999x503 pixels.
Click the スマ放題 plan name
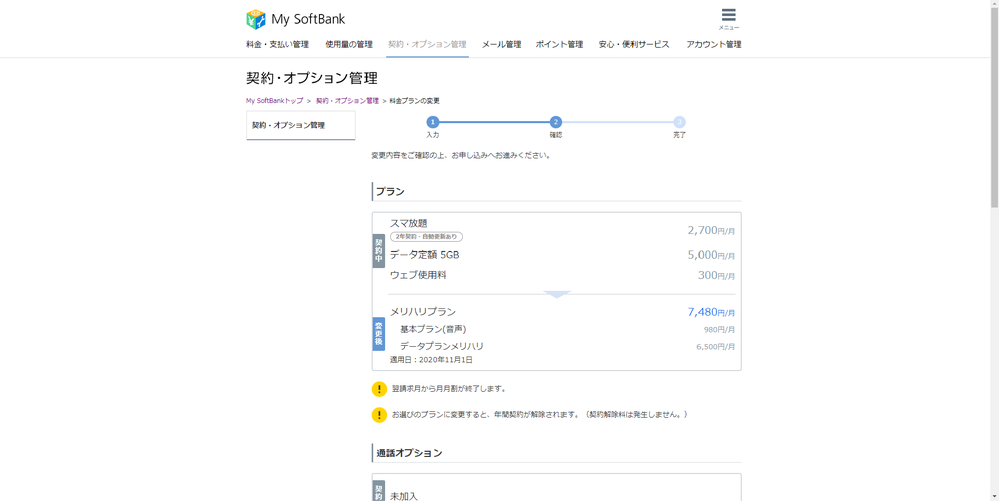pos(408,223)
